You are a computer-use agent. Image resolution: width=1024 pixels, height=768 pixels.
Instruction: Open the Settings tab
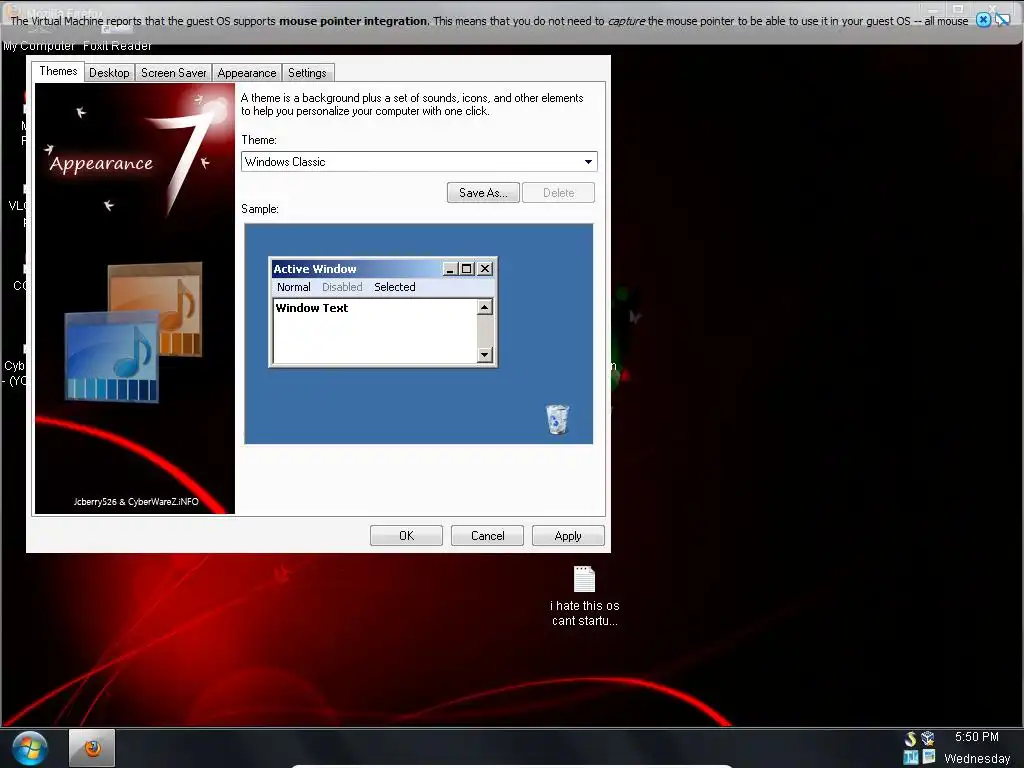click(307, 73)
